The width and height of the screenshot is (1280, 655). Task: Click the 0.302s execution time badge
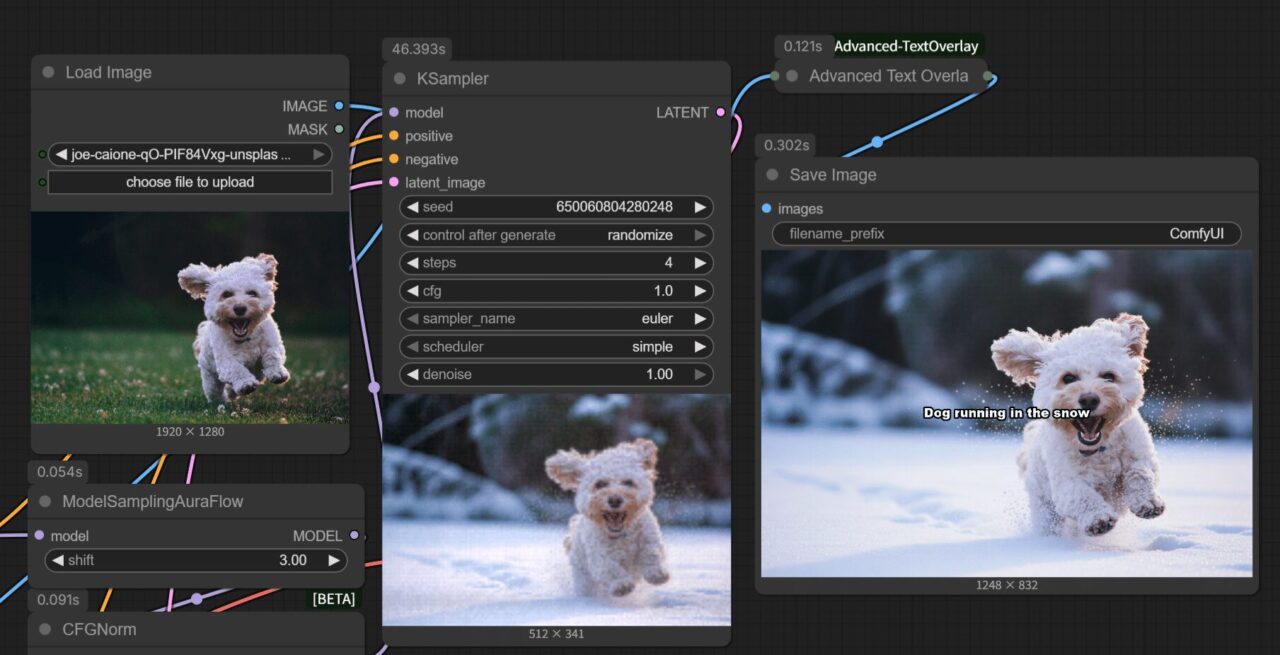click(x=786, y=145)
